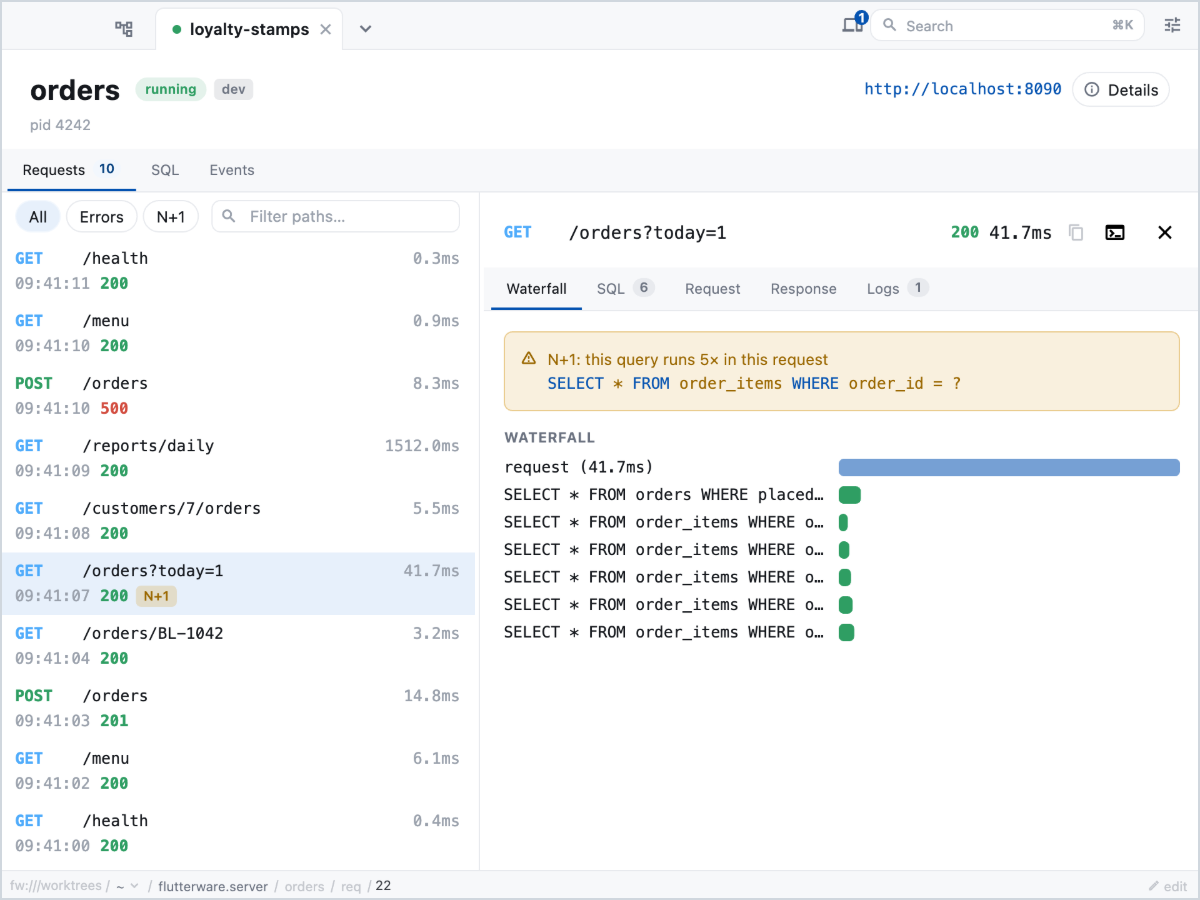Viewport: 1200px width, 900px height.
Task: Select the POST /orders 500 request
Action: tap(238, 396)
